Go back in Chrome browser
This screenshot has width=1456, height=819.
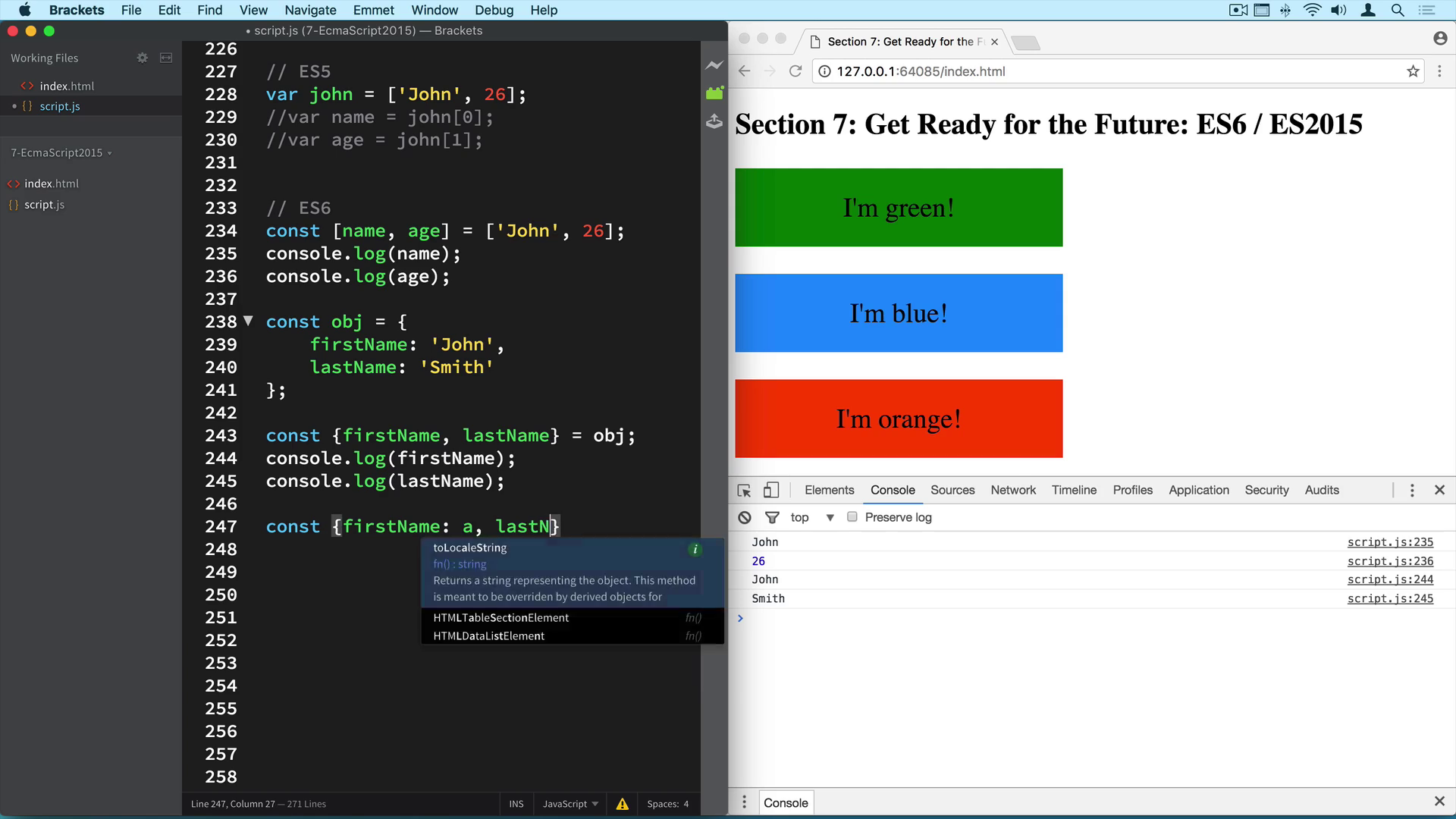click(744, 71)
